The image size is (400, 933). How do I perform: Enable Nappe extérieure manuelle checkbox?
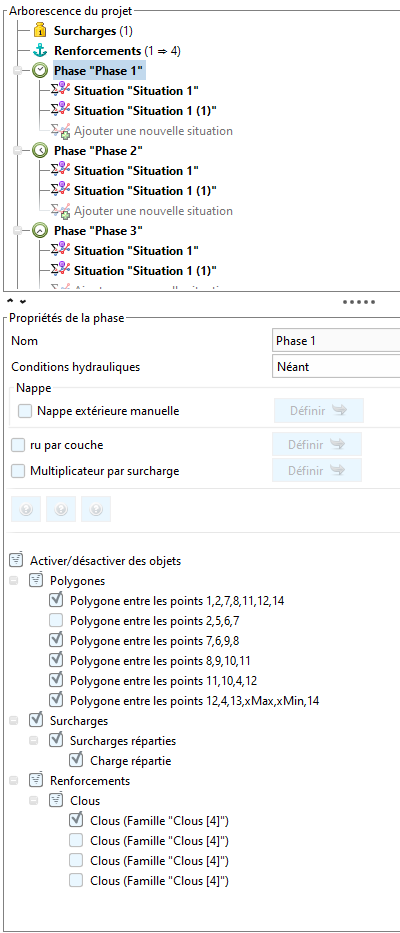click(x=25, y=411)
